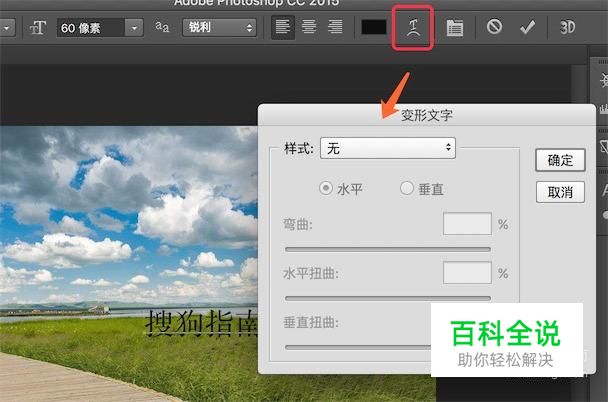Click the 3D text icon
Image resolution: width=608 pixels, height=402 pixels.
click(567, 27)
